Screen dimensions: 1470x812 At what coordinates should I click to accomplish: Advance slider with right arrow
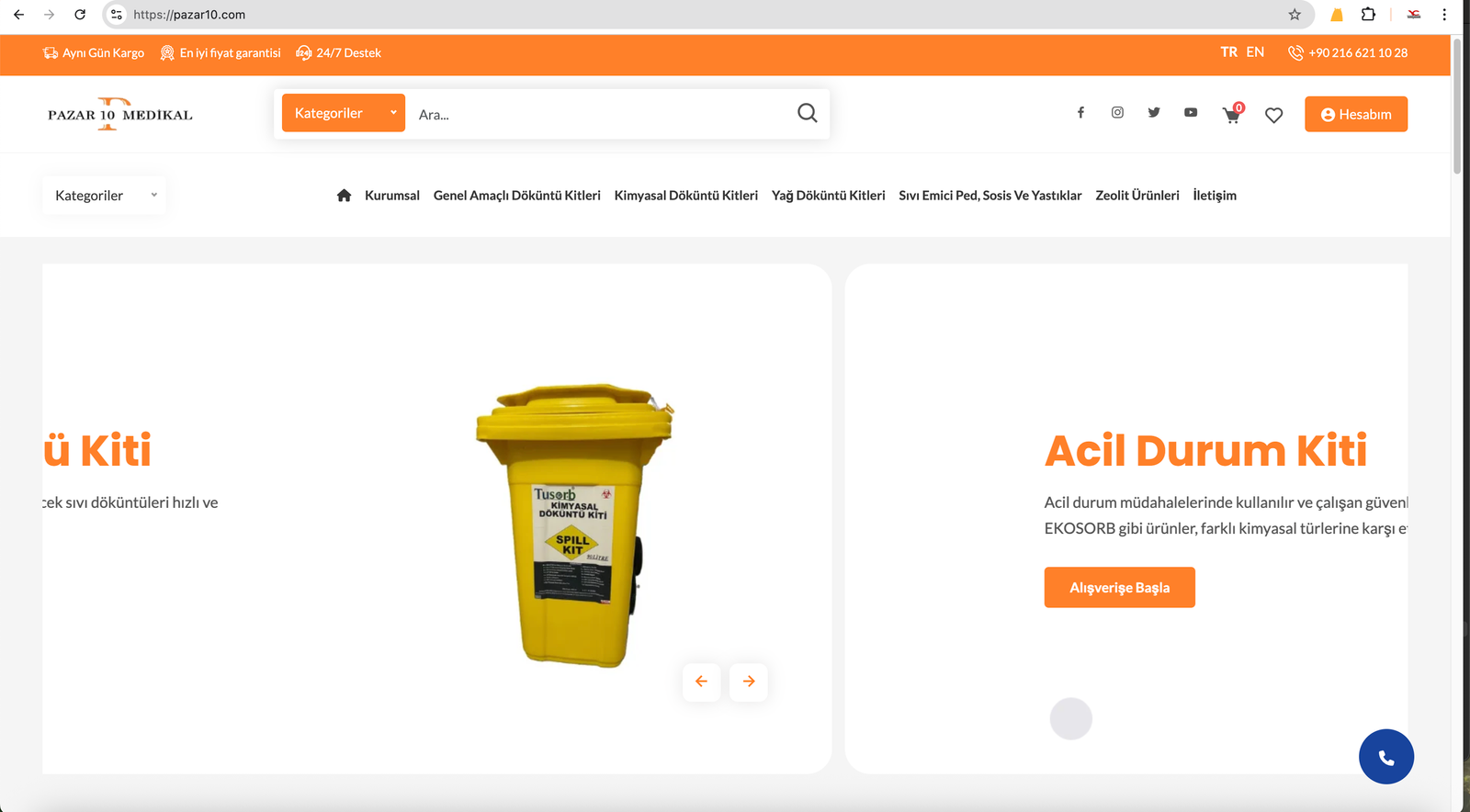tap(749, 682)
